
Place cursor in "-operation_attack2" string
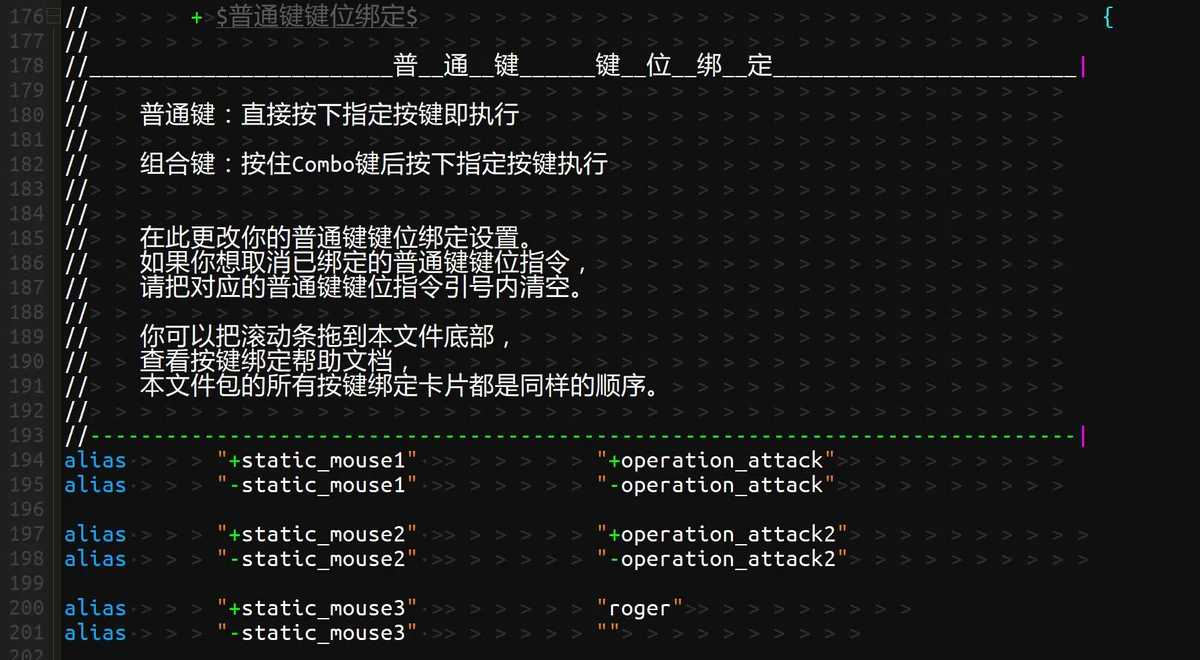pyautogui.click(x=722, y=559)
